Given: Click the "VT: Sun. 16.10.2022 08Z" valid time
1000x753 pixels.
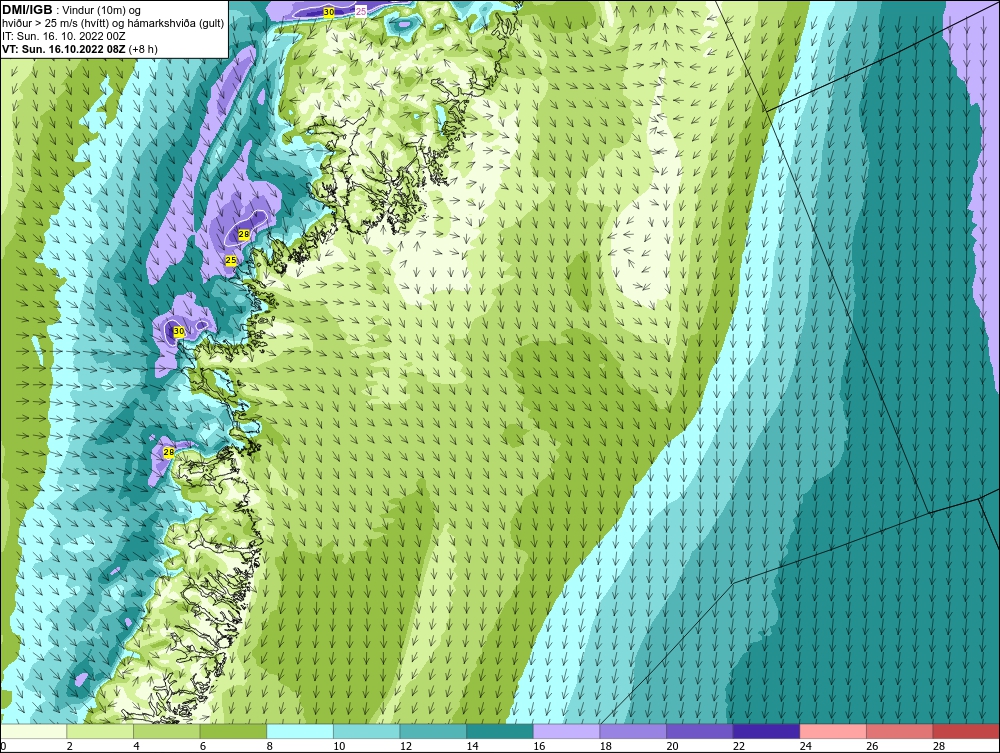Looking at the screenshot, I should point(64,49).
